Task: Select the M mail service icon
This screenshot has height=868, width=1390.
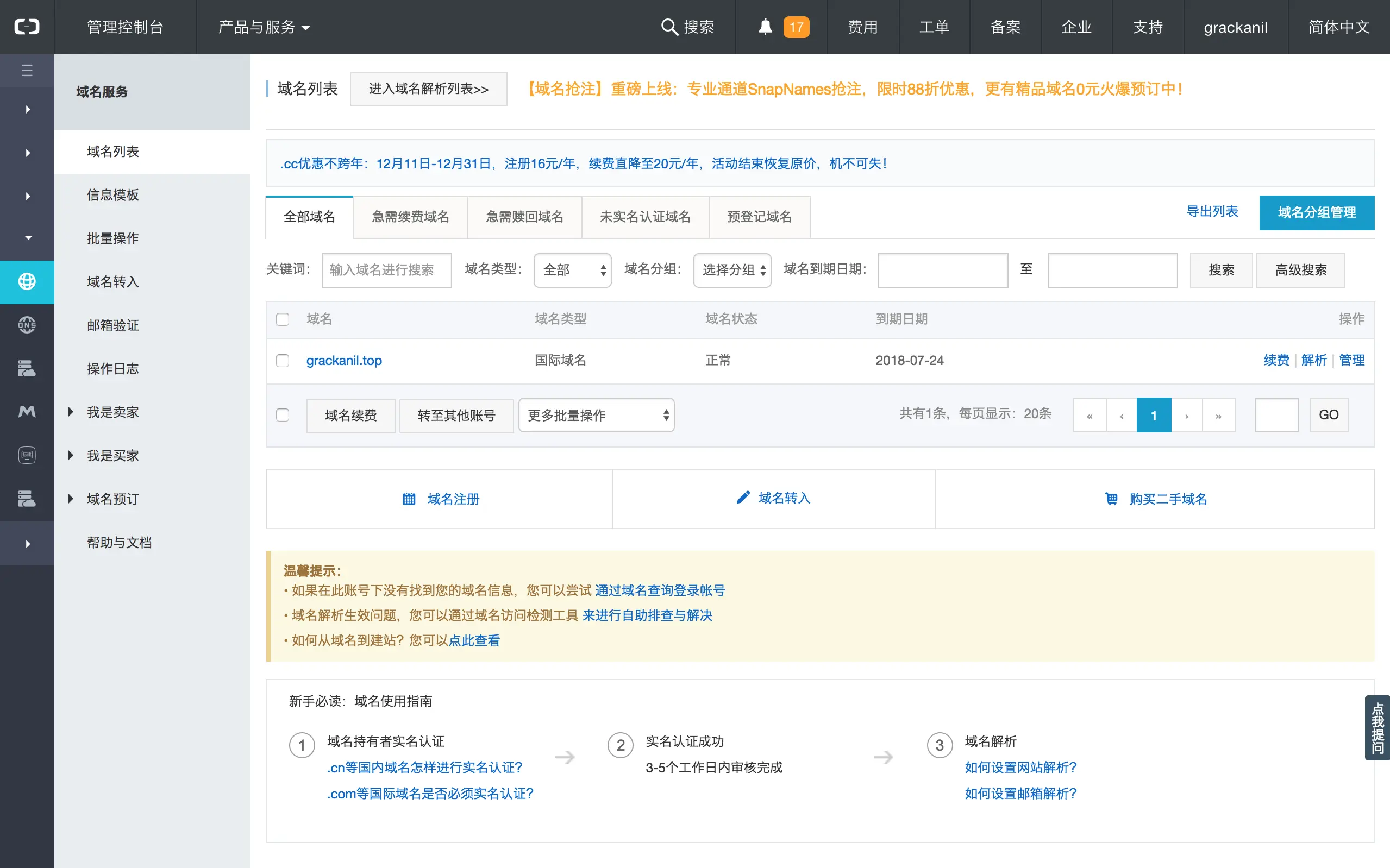Action: [27, 412]
